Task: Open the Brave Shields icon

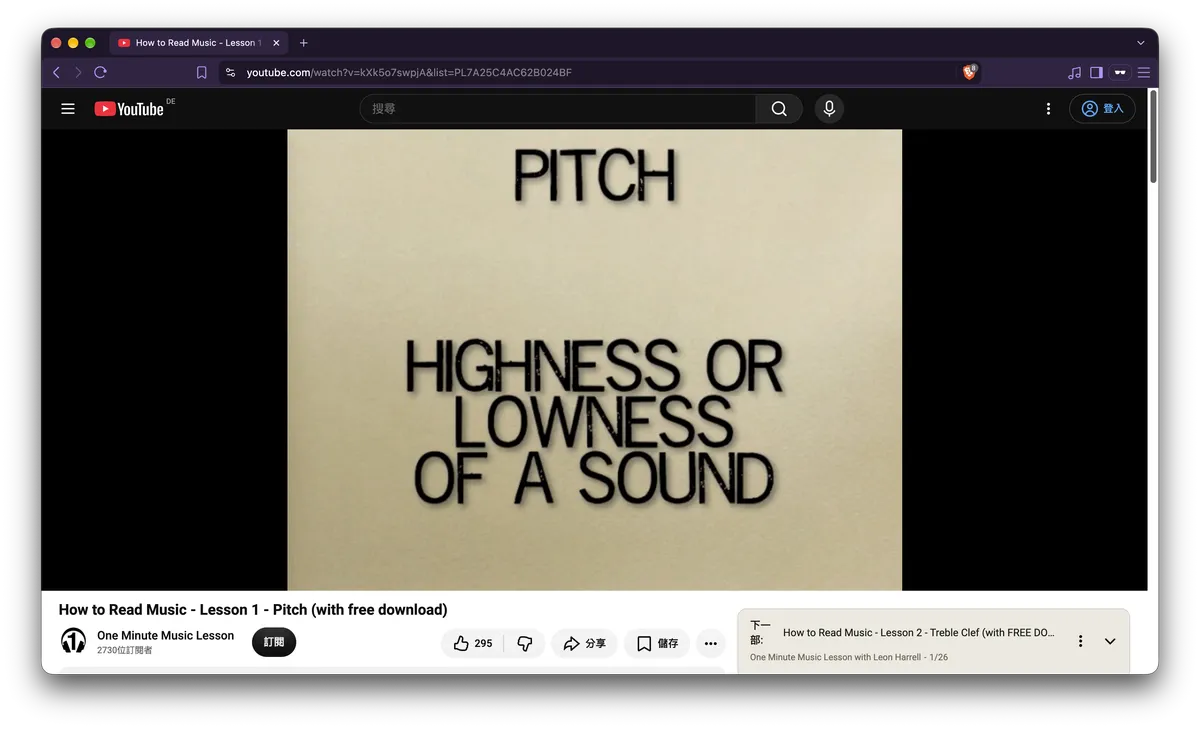Action: point(970,72)
